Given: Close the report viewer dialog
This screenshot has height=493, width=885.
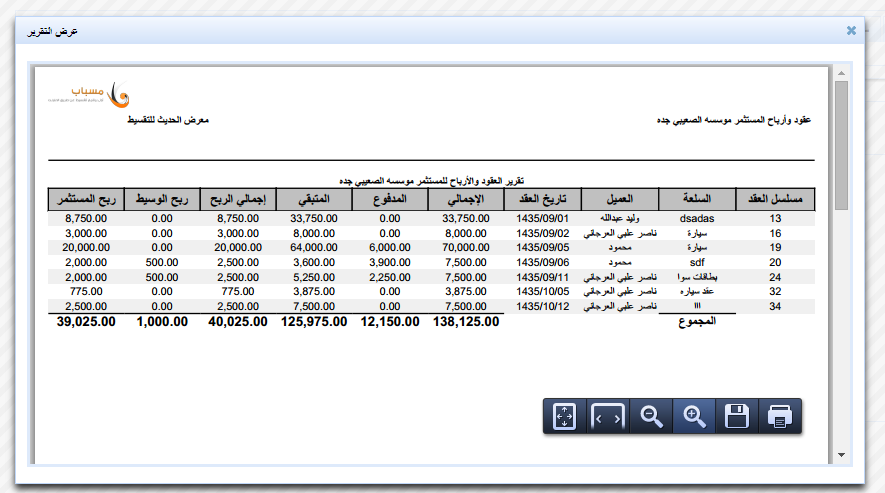Looking at the screenshot, I should [x=851, y=30].
